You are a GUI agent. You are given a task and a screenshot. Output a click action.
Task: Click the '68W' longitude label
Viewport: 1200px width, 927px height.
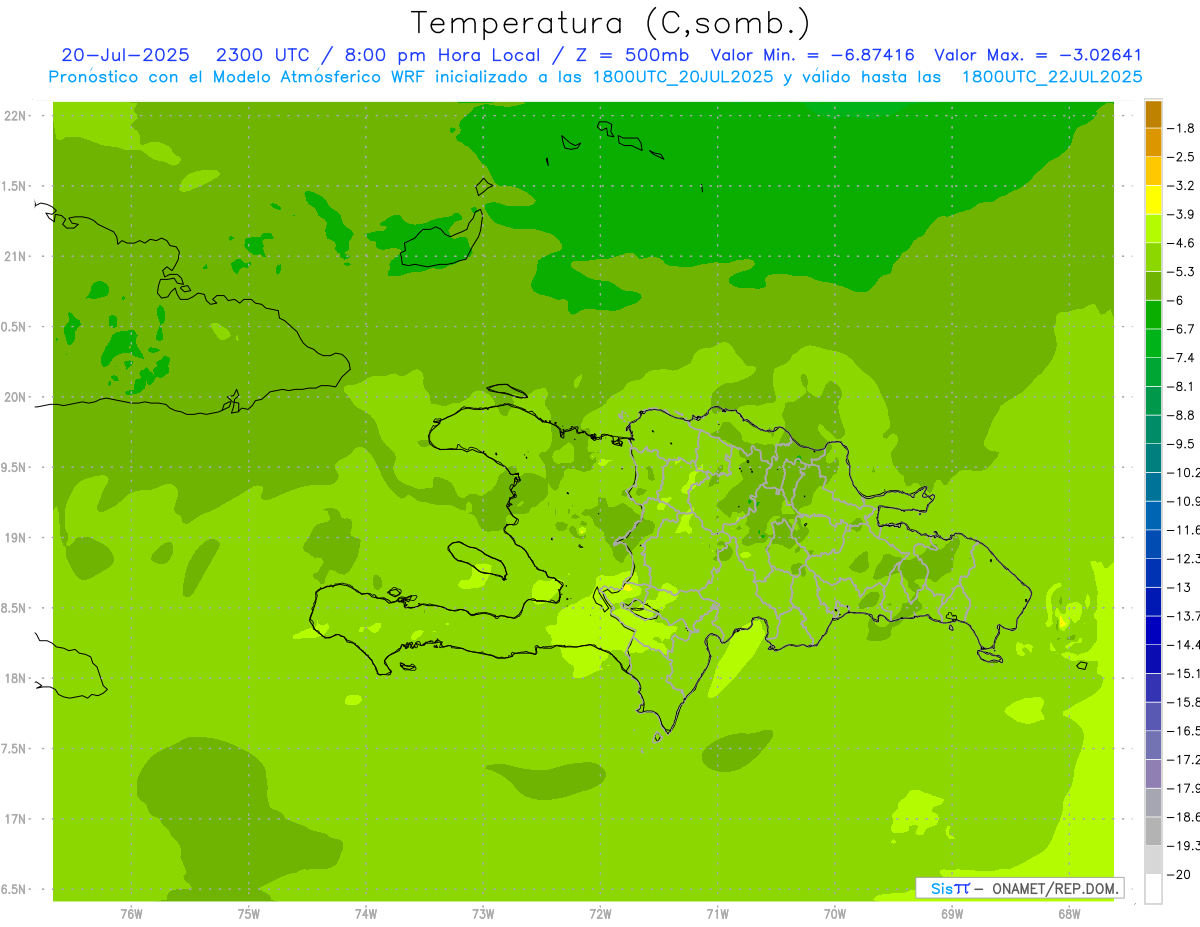point(1069,914)
